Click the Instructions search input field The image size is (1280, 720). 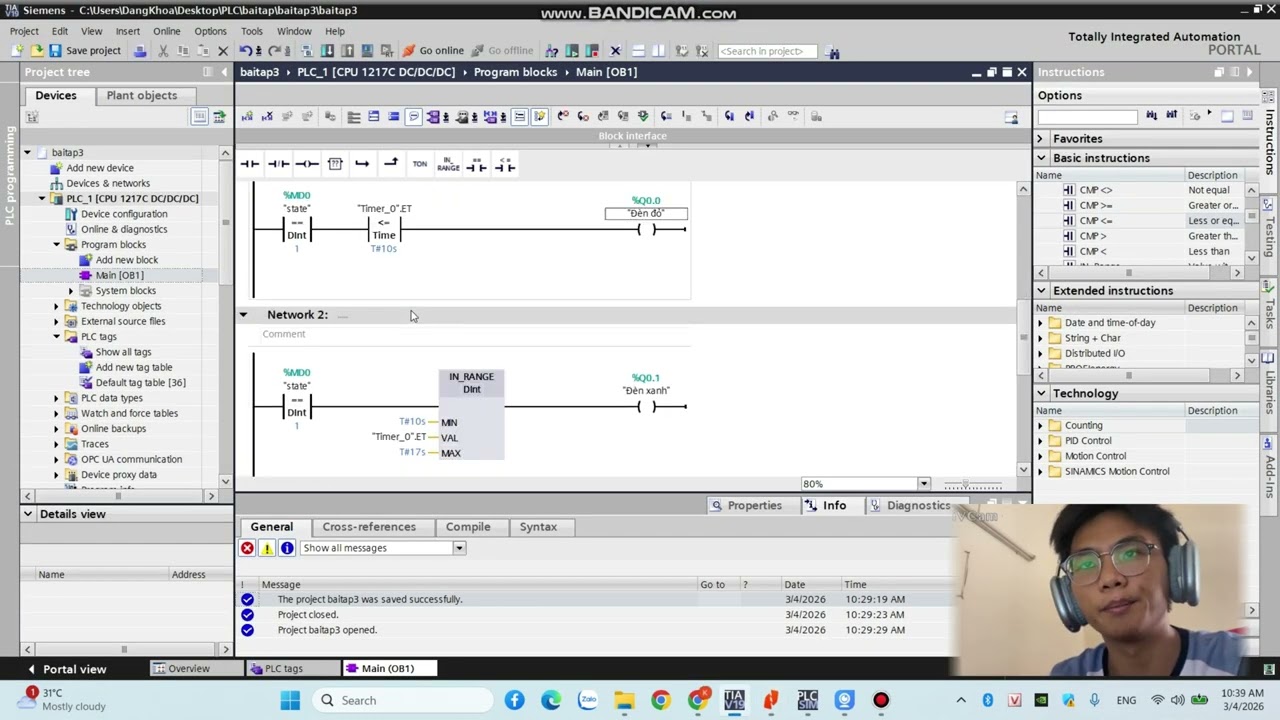[1088, 116]
